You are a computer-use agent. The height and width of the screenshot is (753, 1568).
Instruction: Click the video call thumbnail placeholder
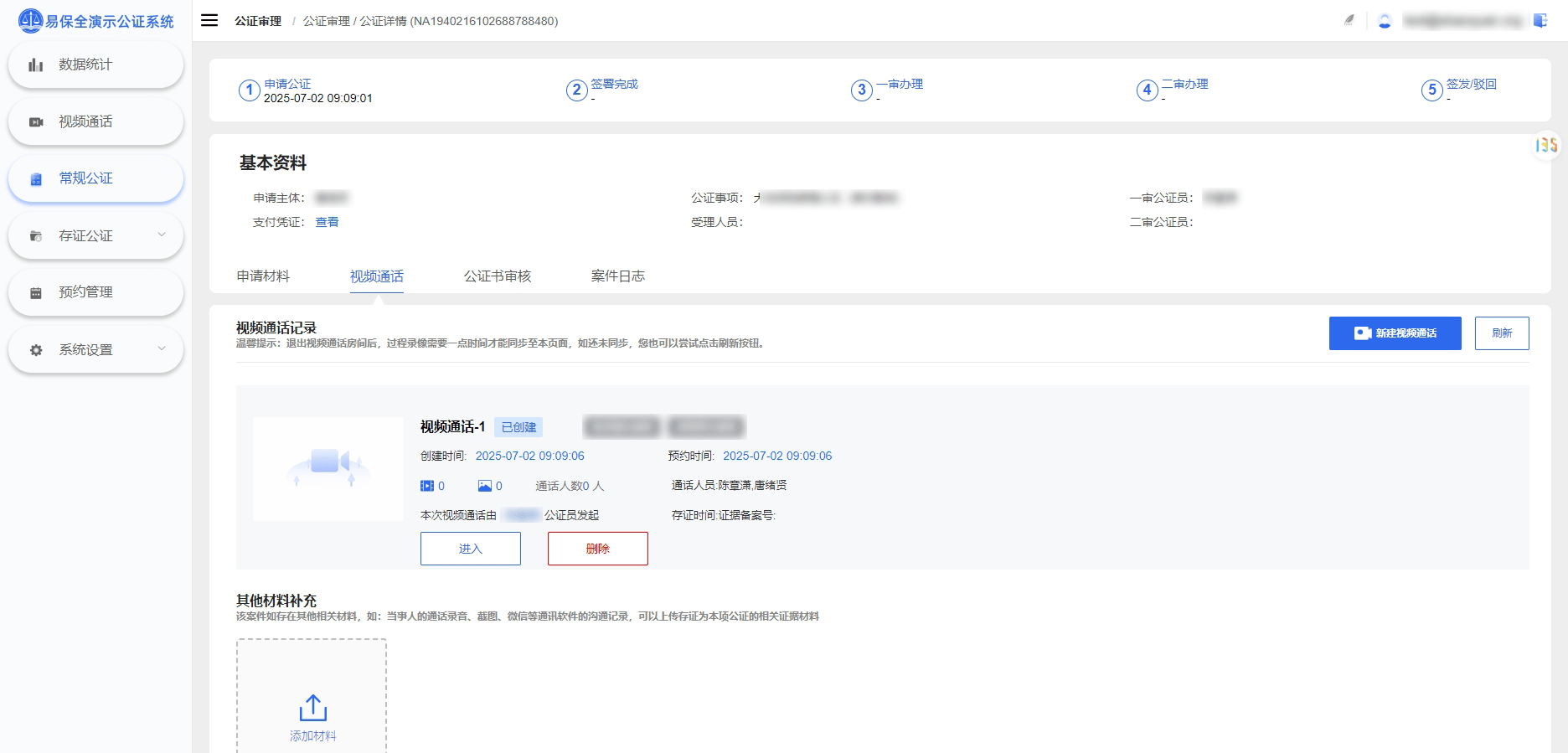[x=328, y=469]
